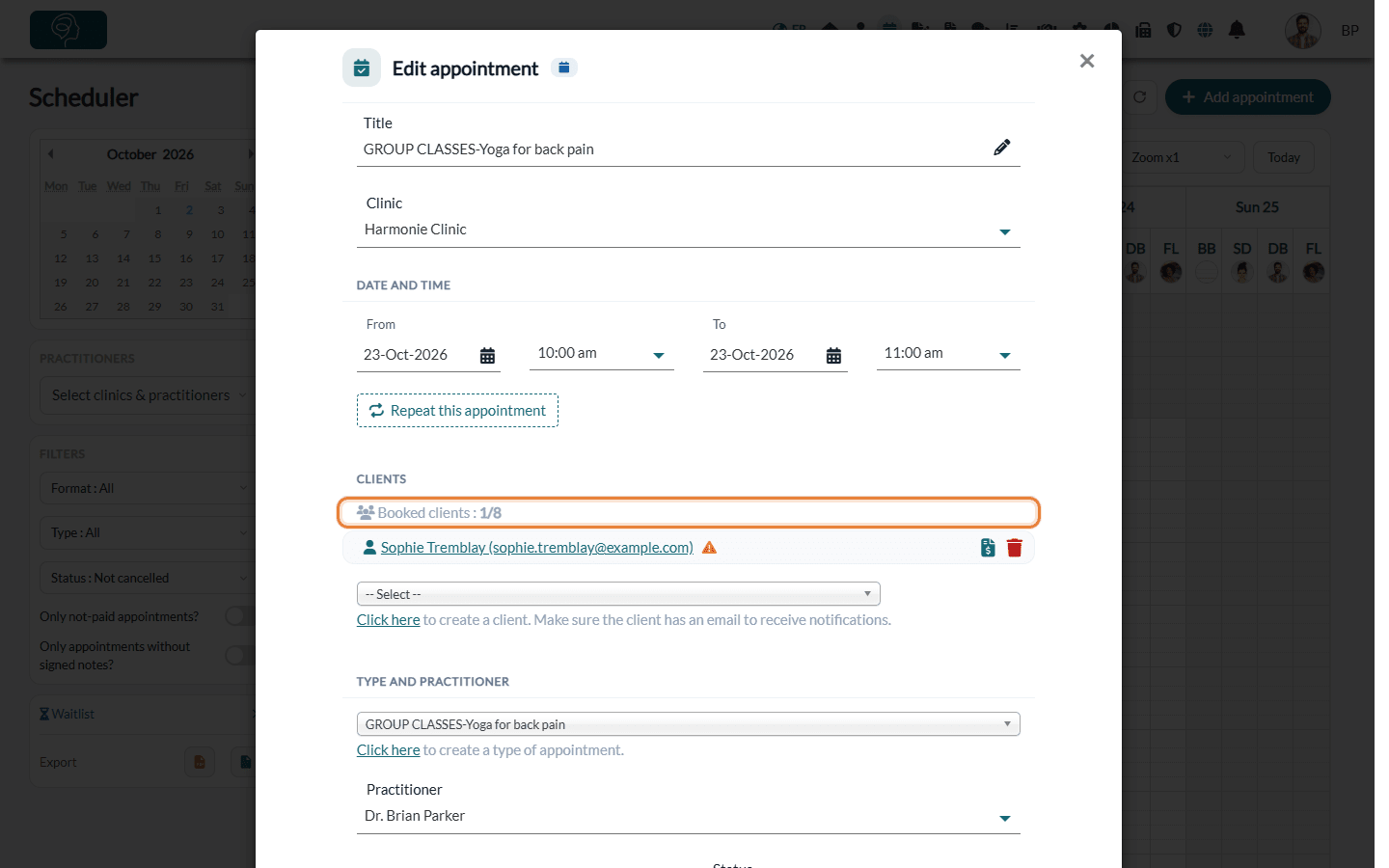1389x868 pixels.
Task: Expand the Practitioner dropdown showing Dr. Brian Parker
Action: click(x=689, y=816)
